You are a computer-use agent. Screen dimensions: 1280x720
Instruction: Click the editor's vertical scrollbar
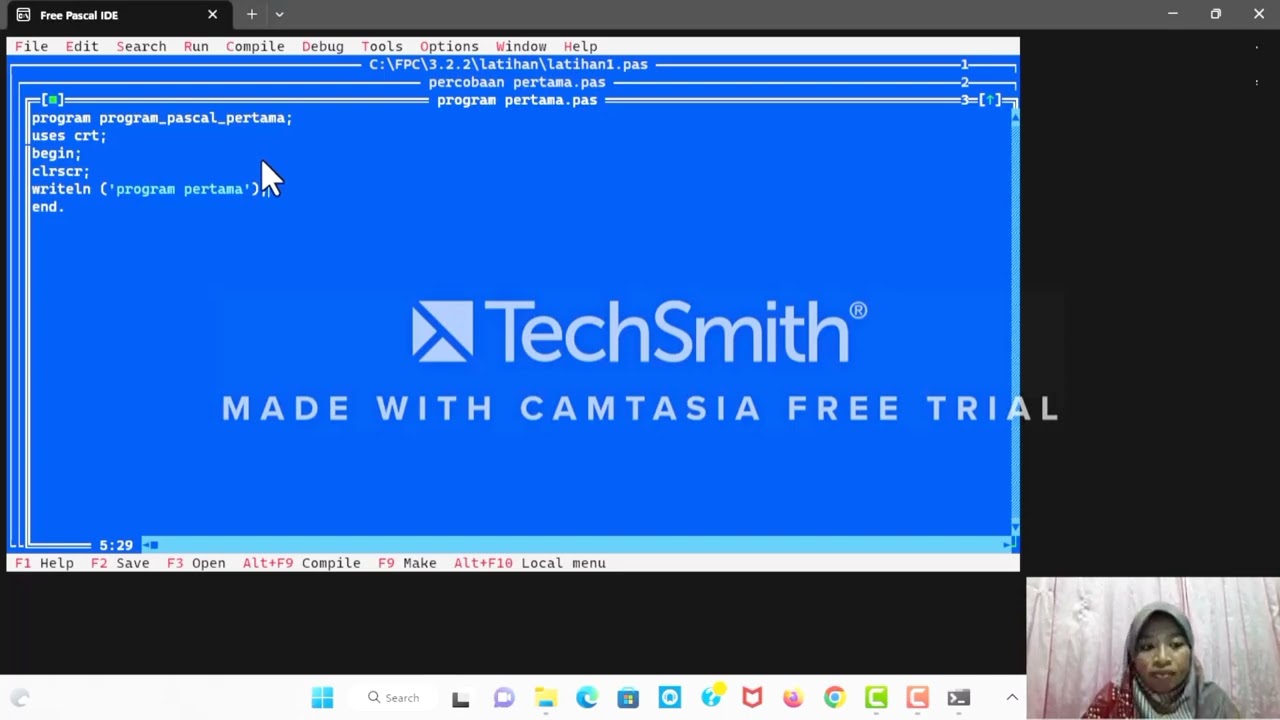(x=1015, y=323)
